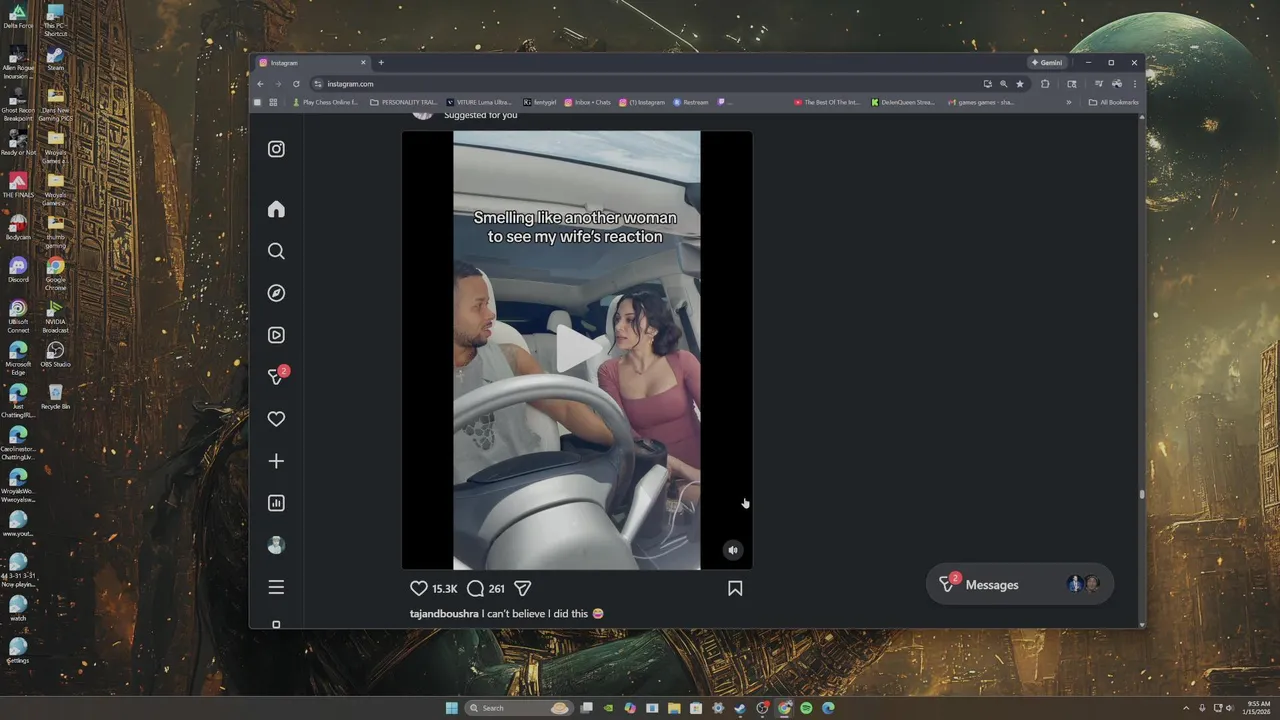Open VITURE Luma Ultra bookmark
Viewport: 1280px width, 720px height.
tap(478, 102)
